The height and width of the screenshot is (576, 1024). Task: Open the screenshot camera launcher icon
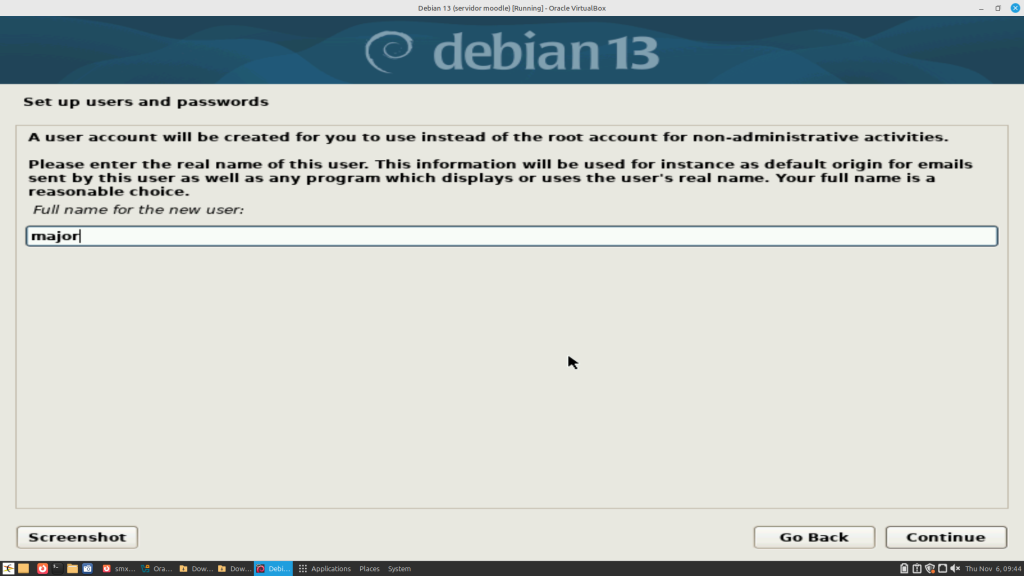point(87,568)
